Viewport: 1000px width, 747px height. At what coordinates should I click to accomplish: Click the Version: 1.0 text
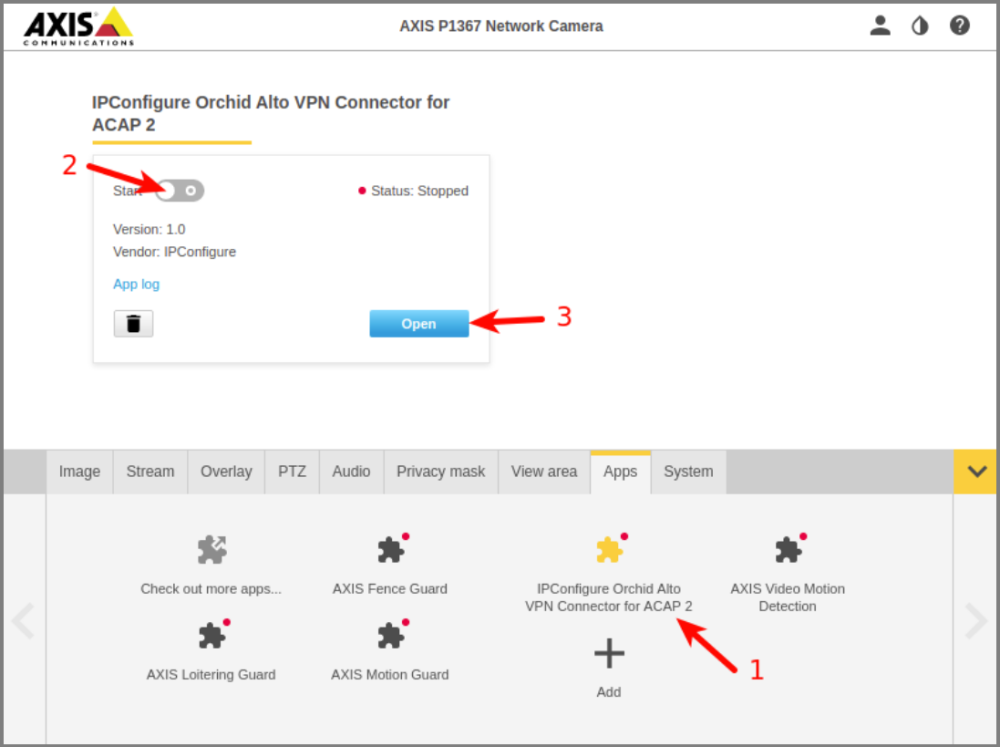tap(149, 229)
